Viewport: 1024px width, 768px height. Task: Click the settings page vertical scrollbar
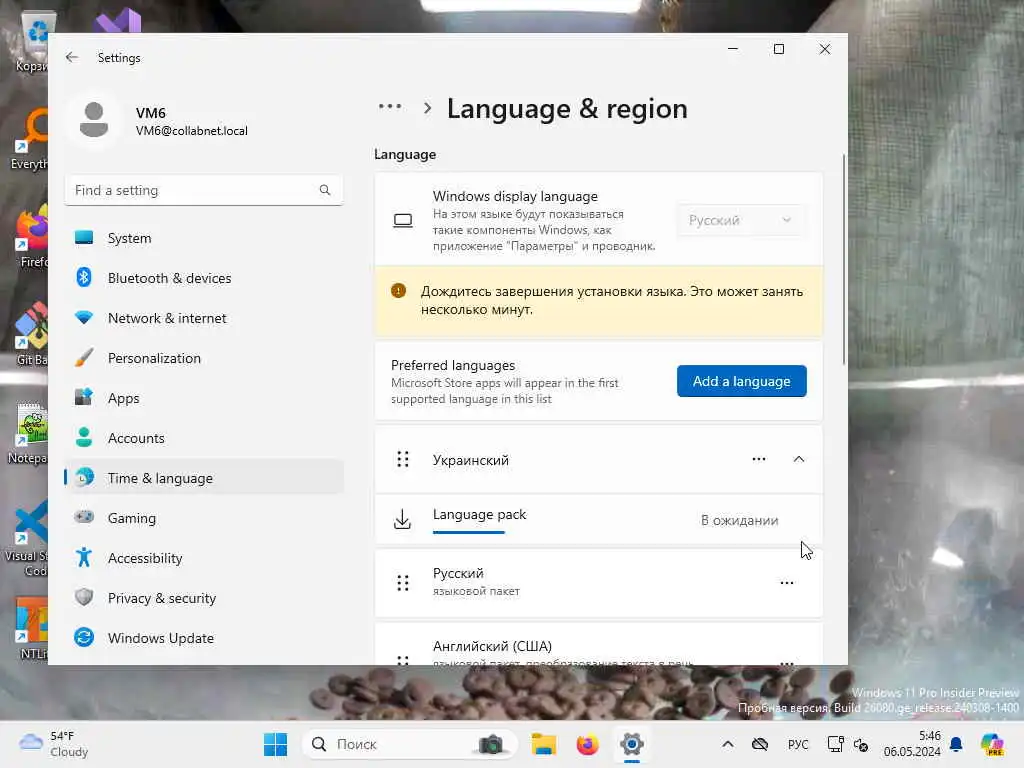[844, 260]
